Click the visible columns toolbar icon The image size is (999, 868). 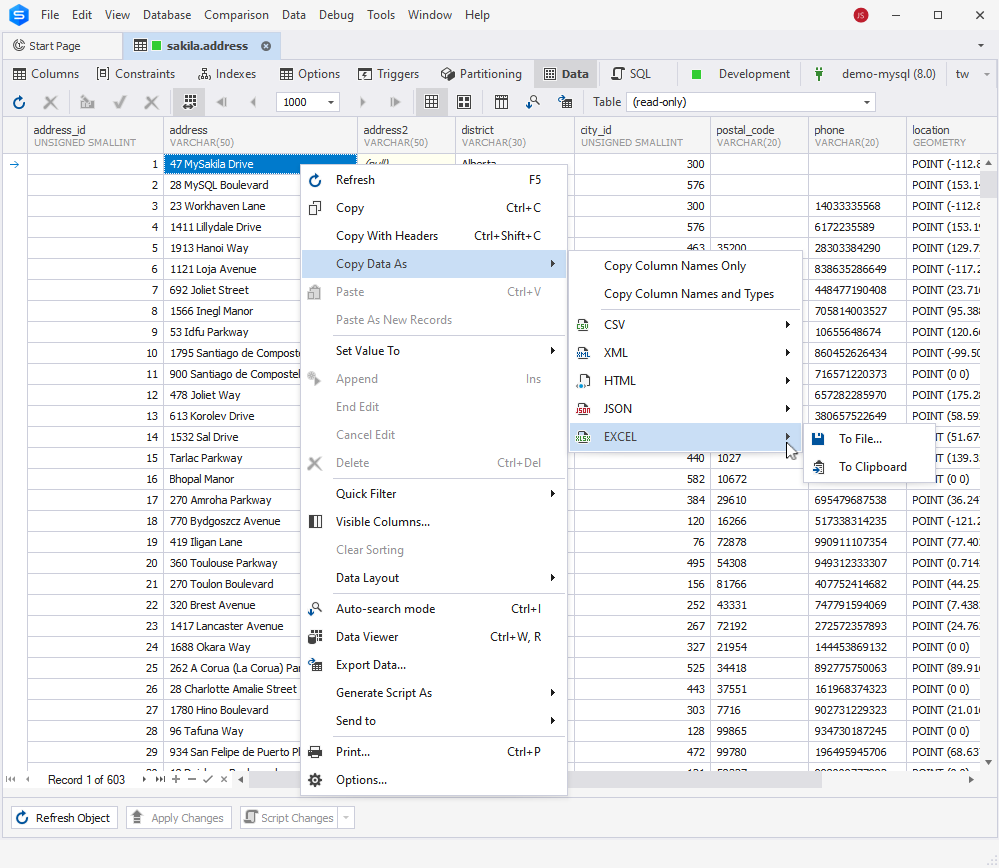pyautogui.click(x=501, y=102)
